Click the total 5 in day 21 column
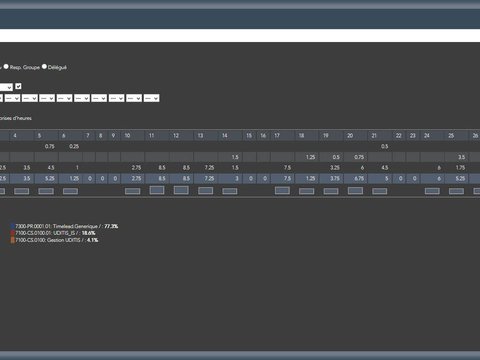Screen dimensions: 480x360 (387, 178)
